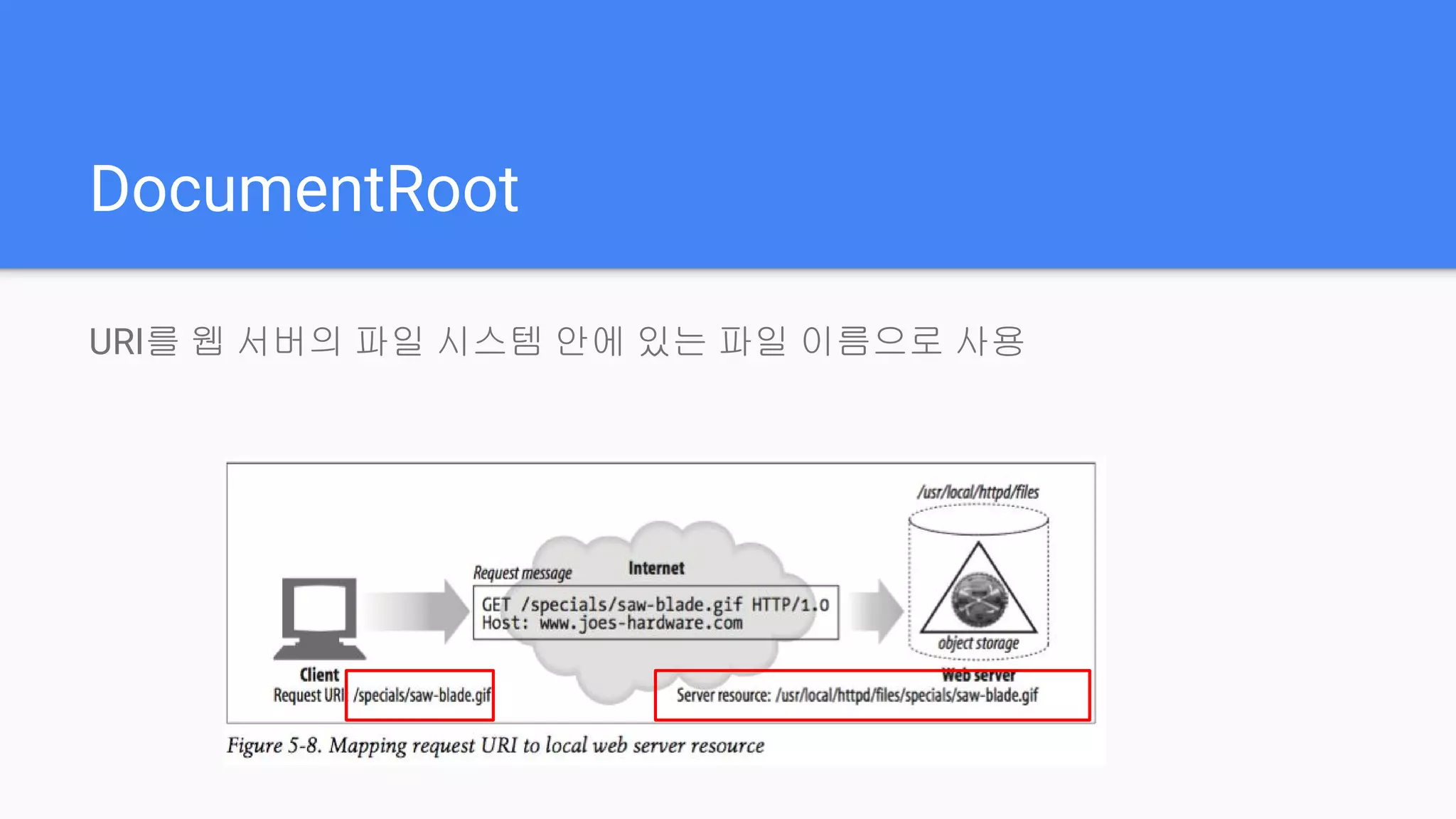Click the Web server label
The width and height of the screenshot is (1456, 819).
coord(979,675)
